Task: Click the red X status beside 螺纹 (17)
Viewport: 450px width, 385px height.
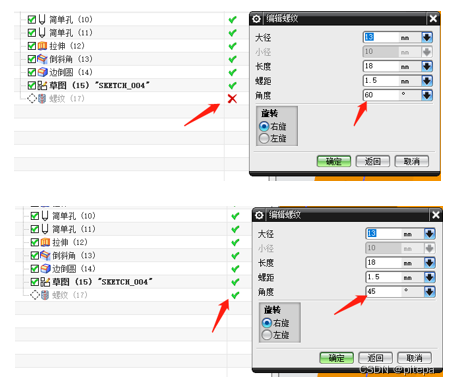Action: [x=232, y=99]
